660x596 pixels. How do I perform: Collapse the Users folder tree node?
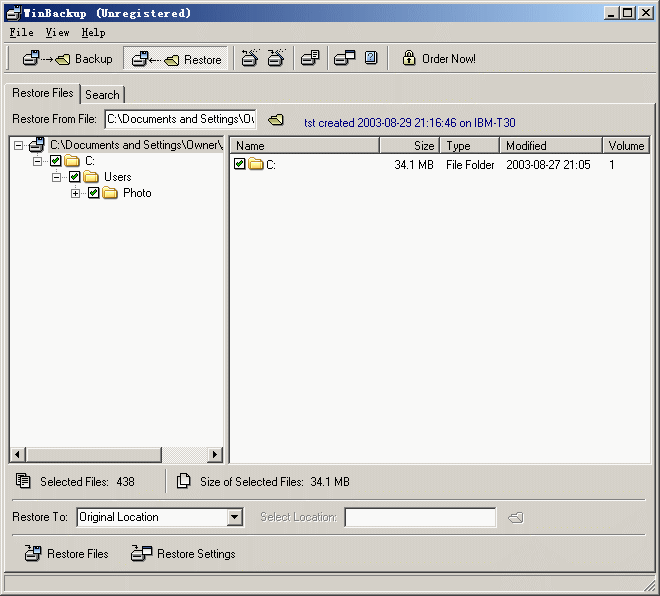point(57,177)
